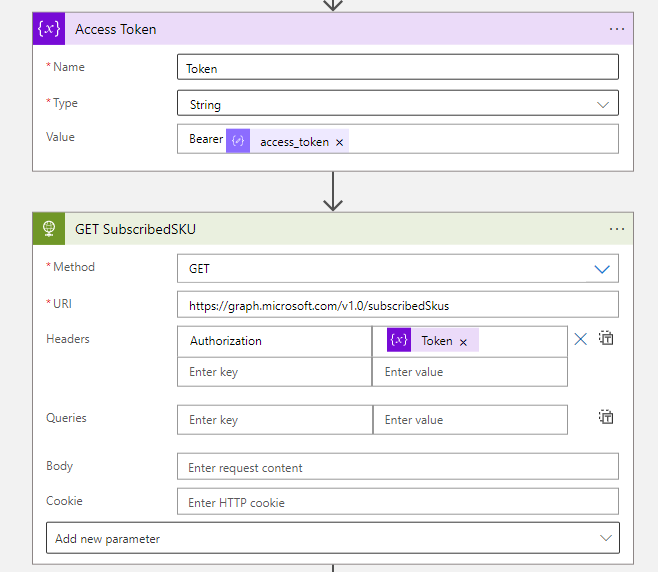The height and width of the screenshot is (572, 658).
Task: Click the variable Name field containing Token
Action: pos(397,67)
